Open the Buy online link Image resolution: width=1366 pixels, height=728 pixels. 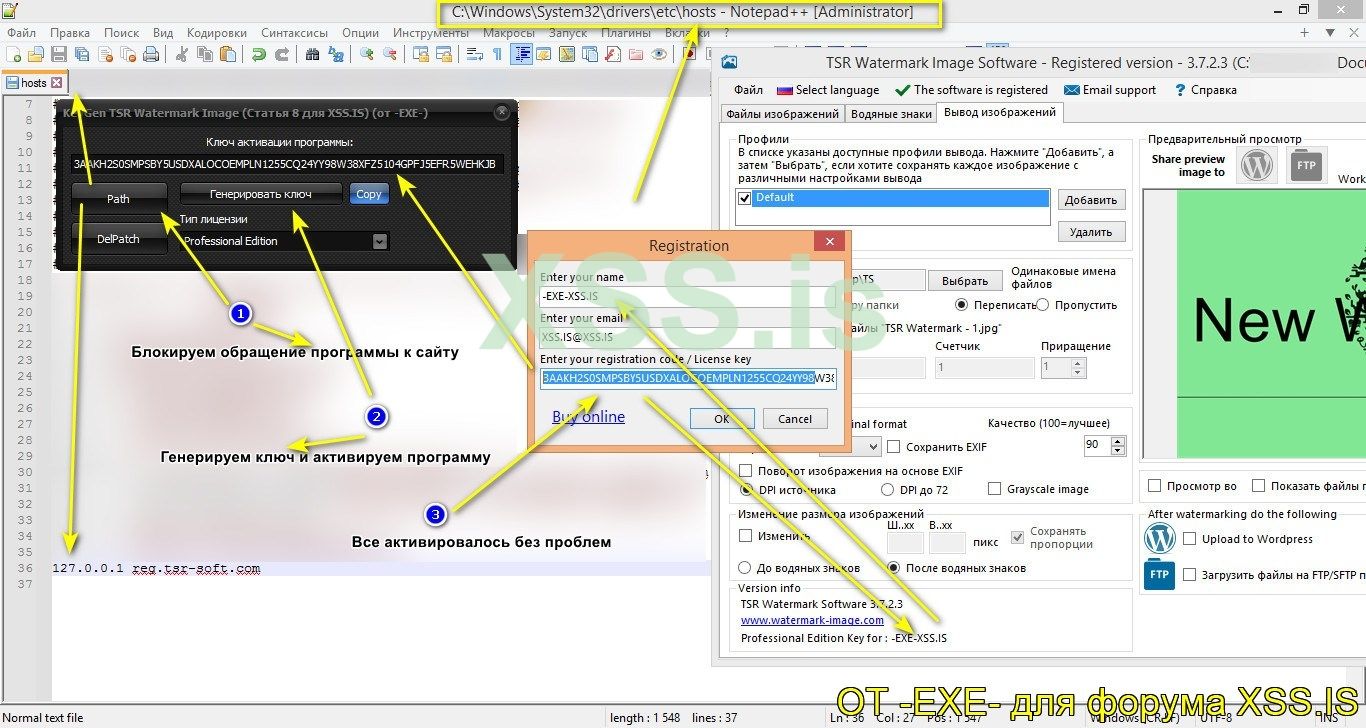pos(588,417)
